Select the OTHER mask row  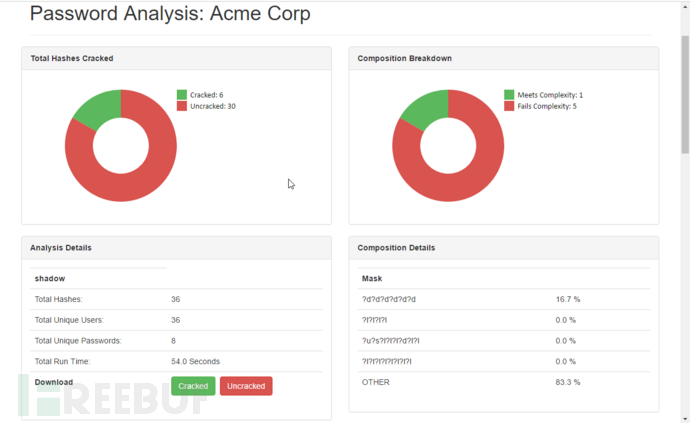503,382
